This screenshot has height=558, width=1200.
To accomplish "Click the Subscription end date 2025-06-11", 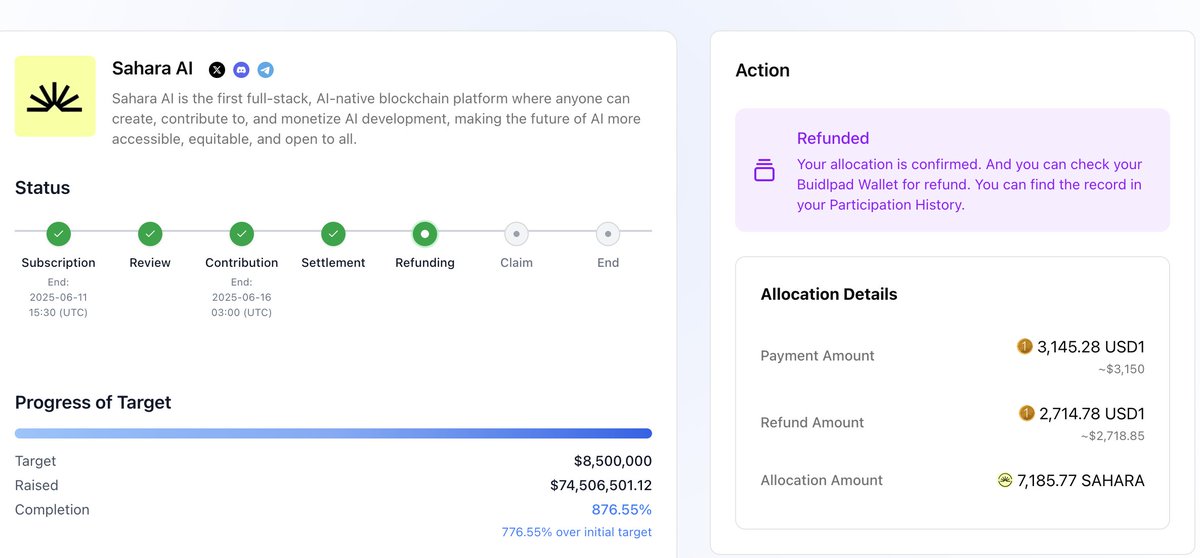I will pyautogui.click(x=59, y=297).
